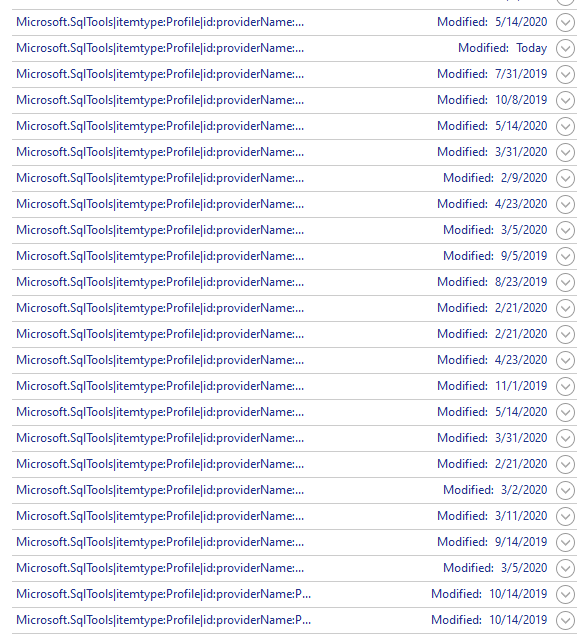The width and height of the screenshot is (581, 637).
Task: Click the 'Modified: 11/1/2019' date text
Action: pyautogui.click(x=492, y=386)
